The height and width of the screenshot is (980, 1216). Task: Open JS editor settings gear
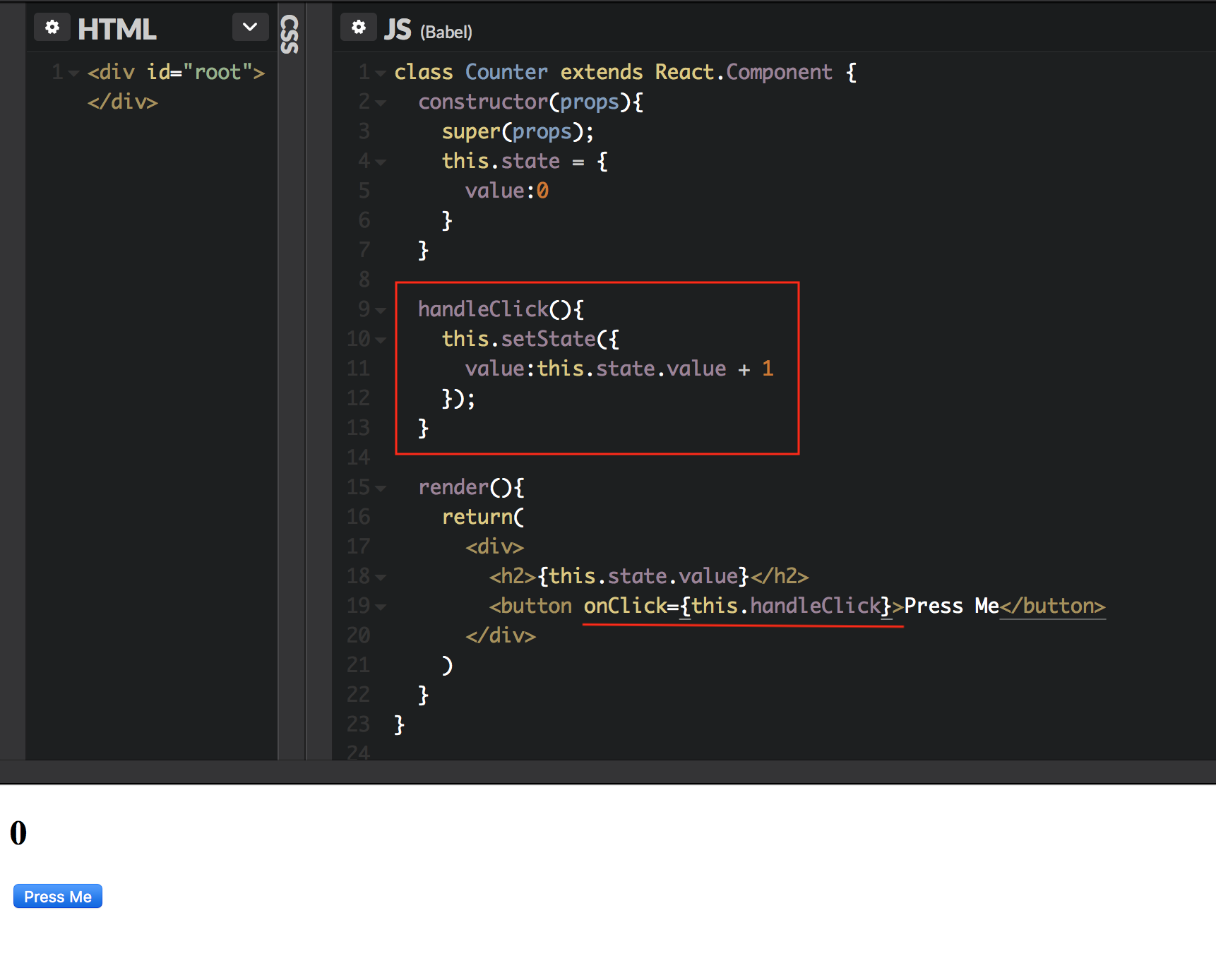click(358, 28)
